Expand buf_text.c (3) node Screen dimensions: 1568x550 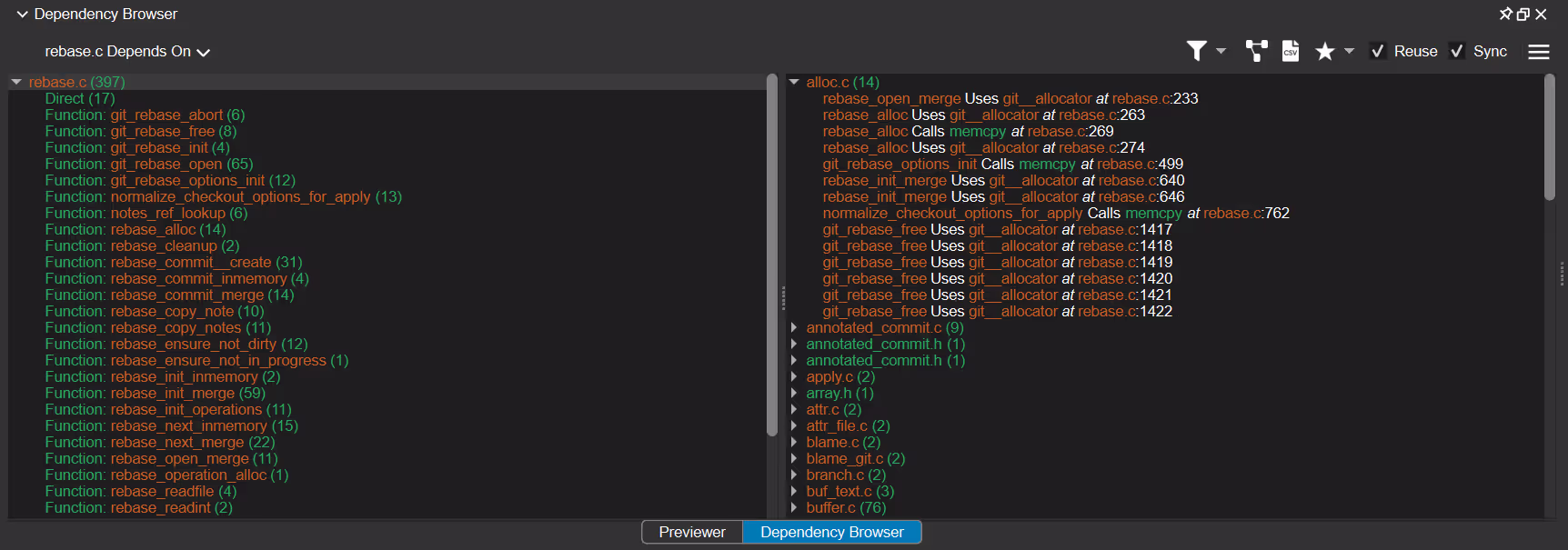794,491
